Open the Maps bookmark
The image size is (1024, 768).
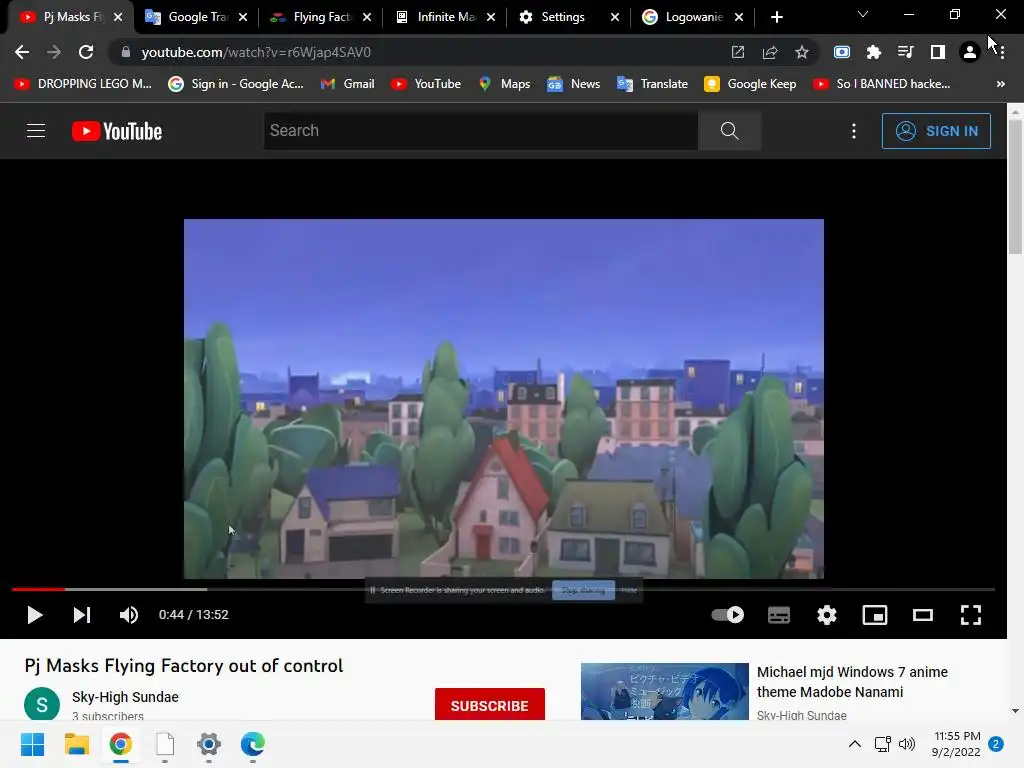tap(504, 84)
